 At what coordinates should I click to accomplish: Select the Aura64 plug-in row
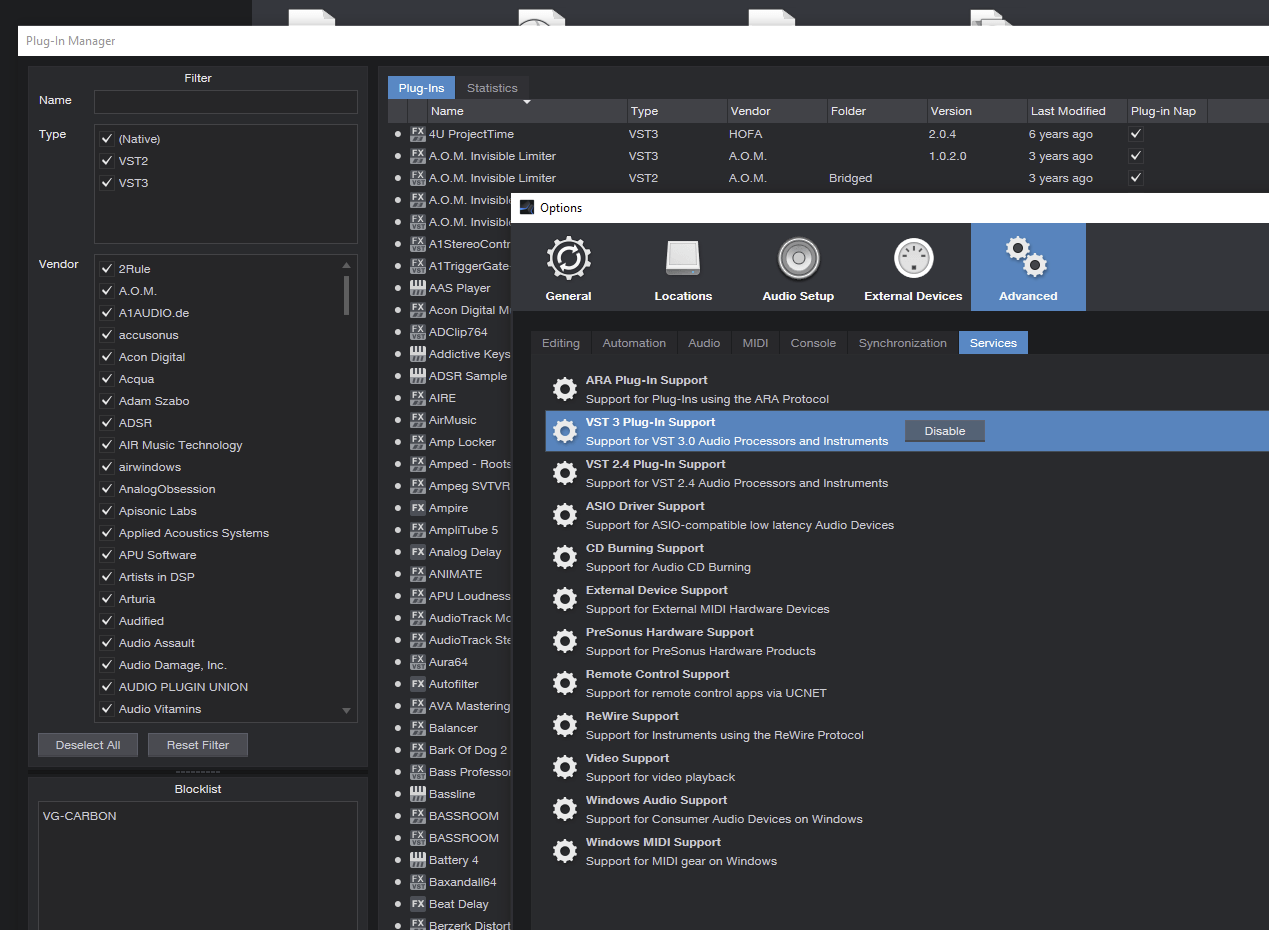(x=449, y=662)
